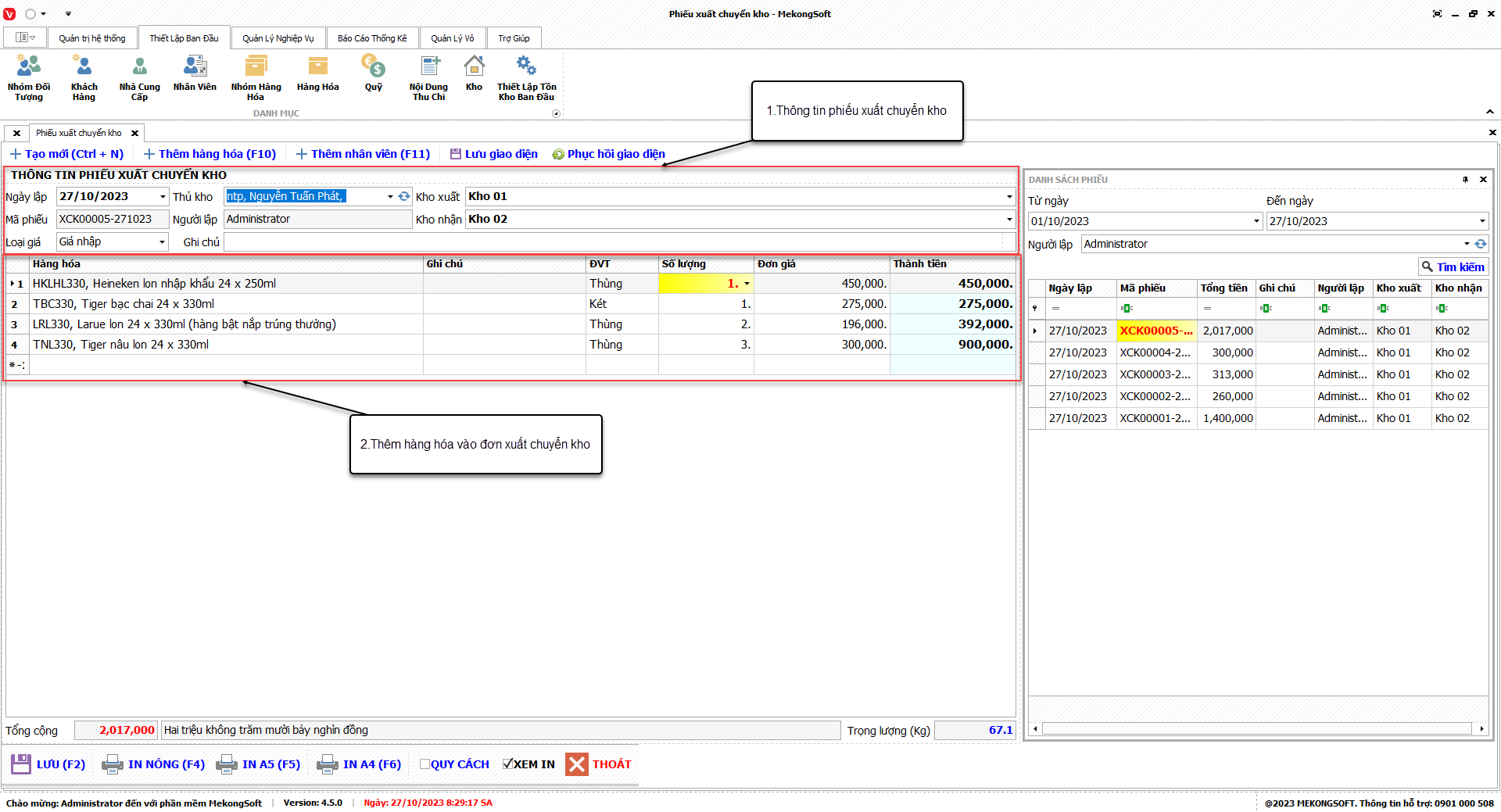Switch to Báo Cáo Thống Kê tab
This screenshot has height=812, width=1501.
click(372, 38)
